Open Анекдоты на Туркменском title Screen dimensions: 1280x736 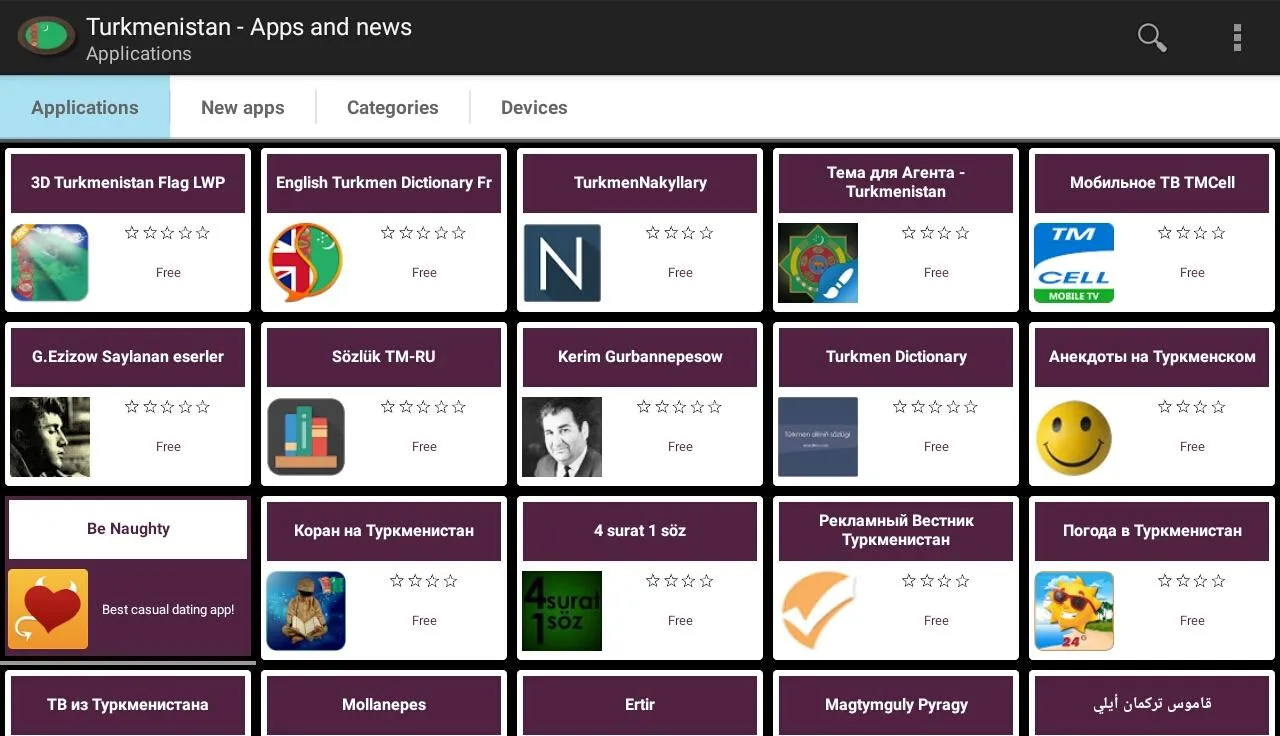point(1152,357)
